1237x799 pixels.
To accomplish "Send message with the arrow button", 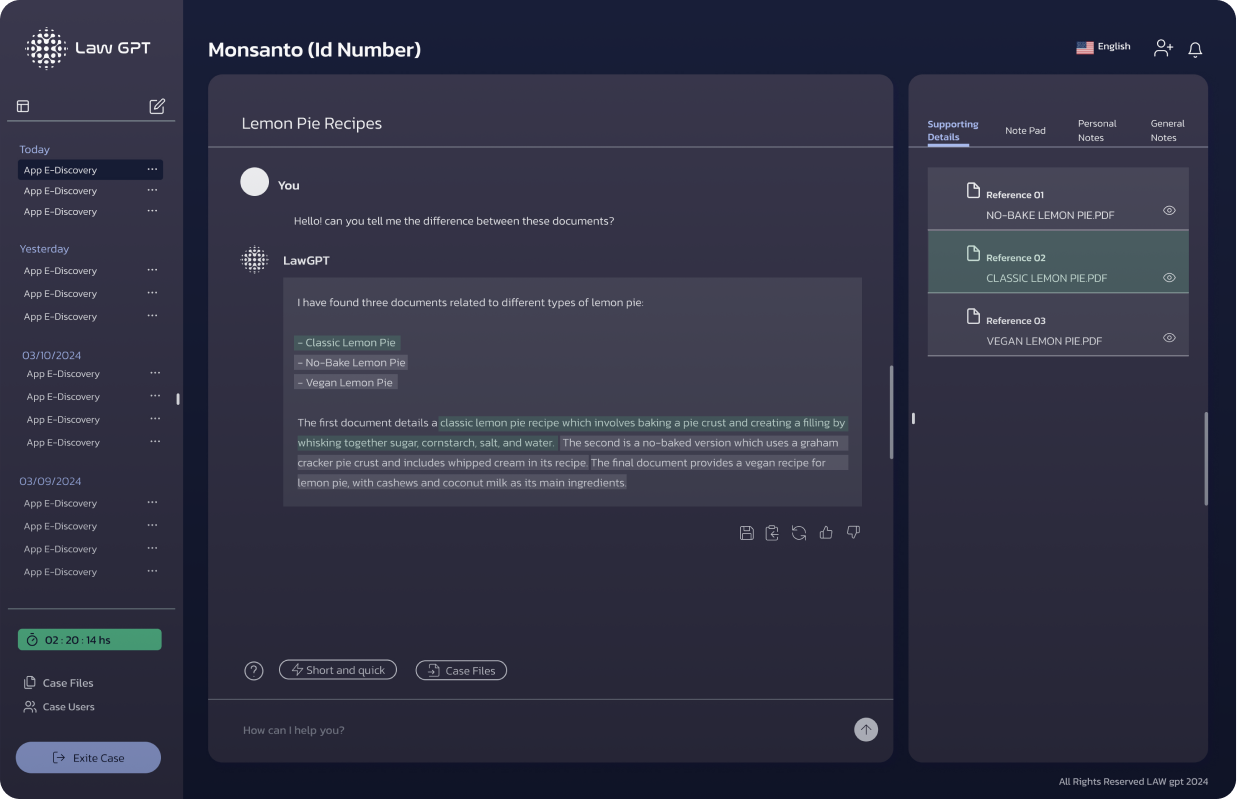I will (x=866, y=730).
